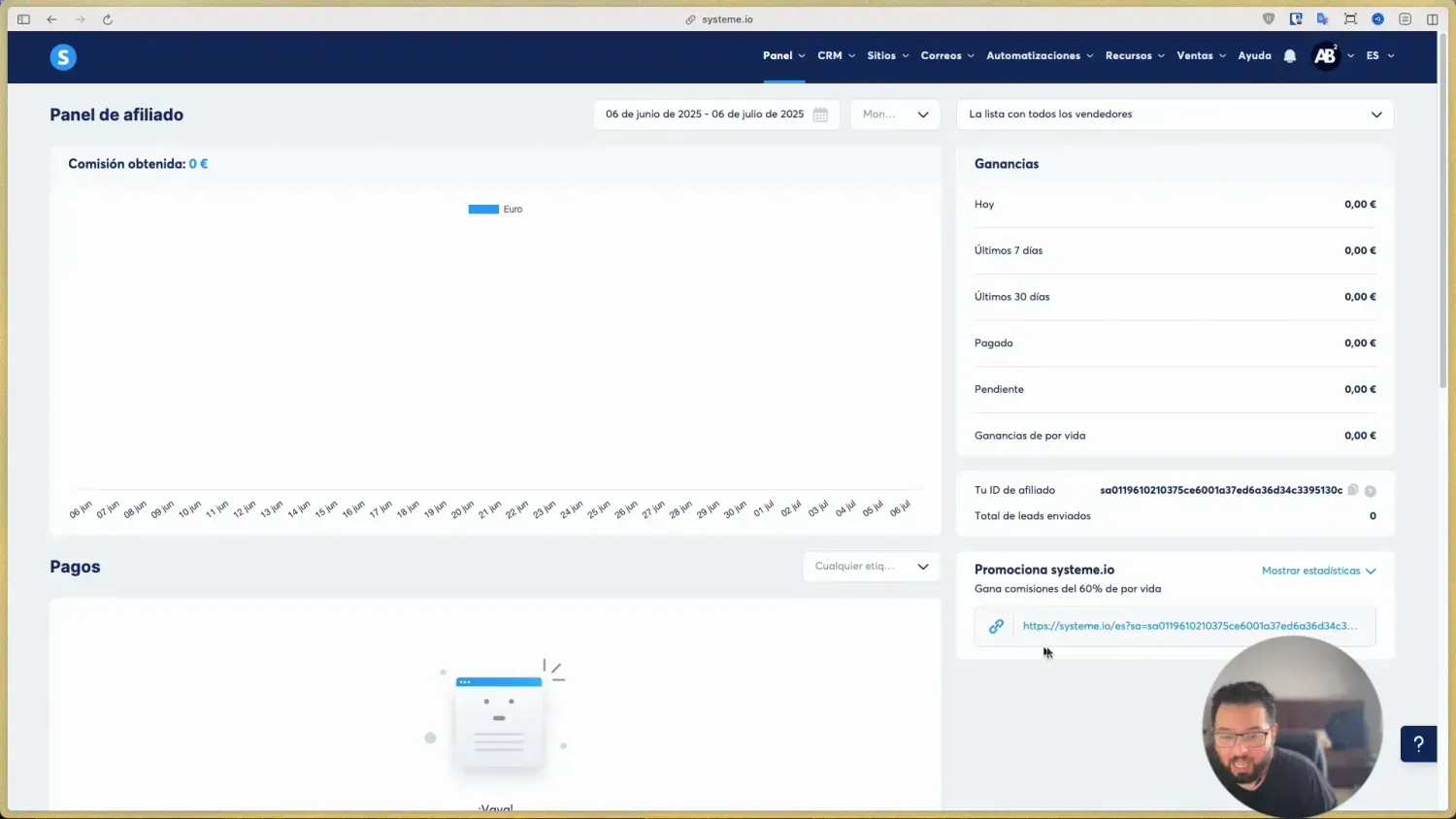Open the blue circular extension icon
The image size is (1456, 819).
click(x=1377, y=18)
